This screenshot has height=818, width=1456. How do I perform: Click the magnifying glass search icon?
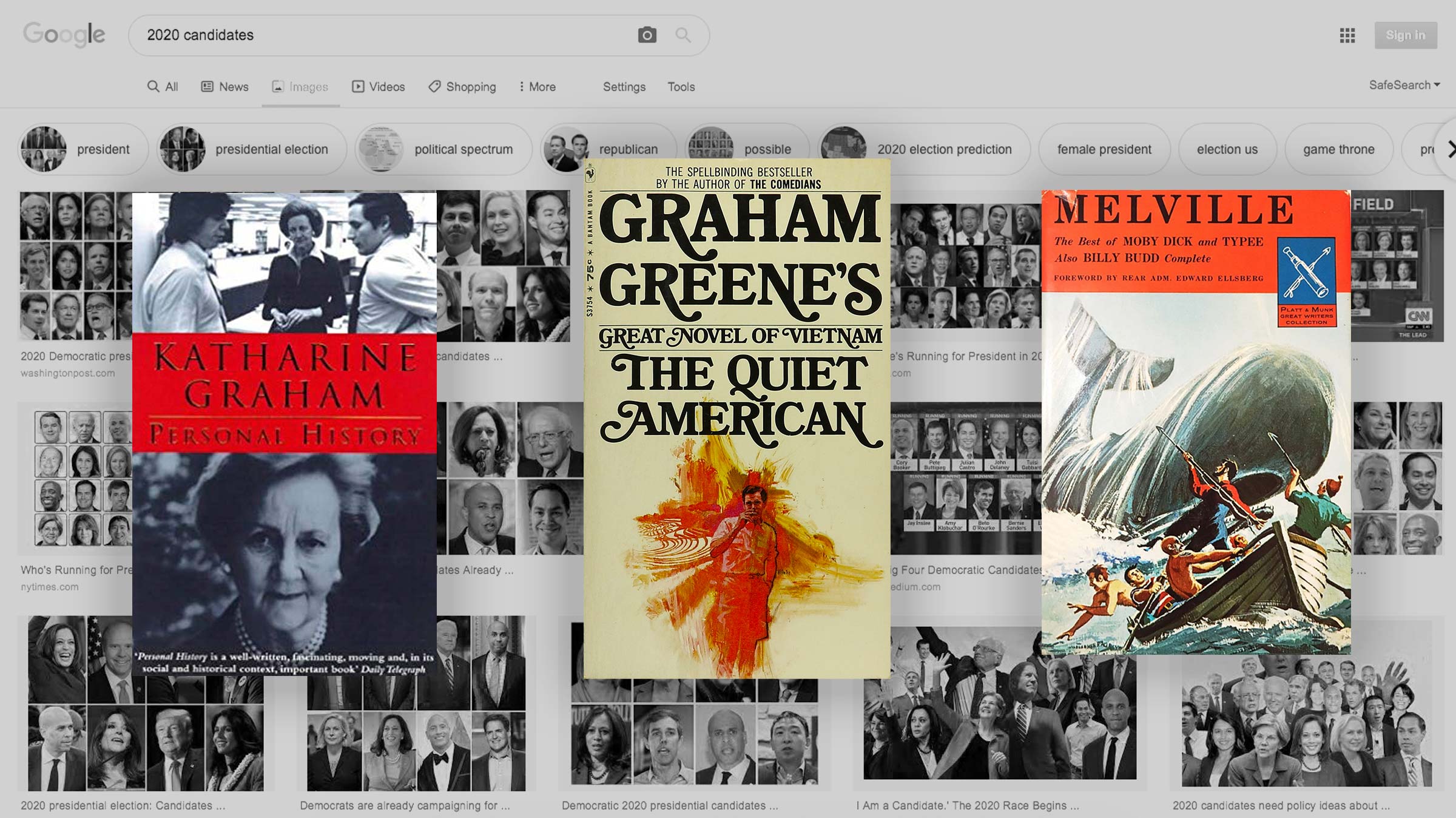coord(683,35)
